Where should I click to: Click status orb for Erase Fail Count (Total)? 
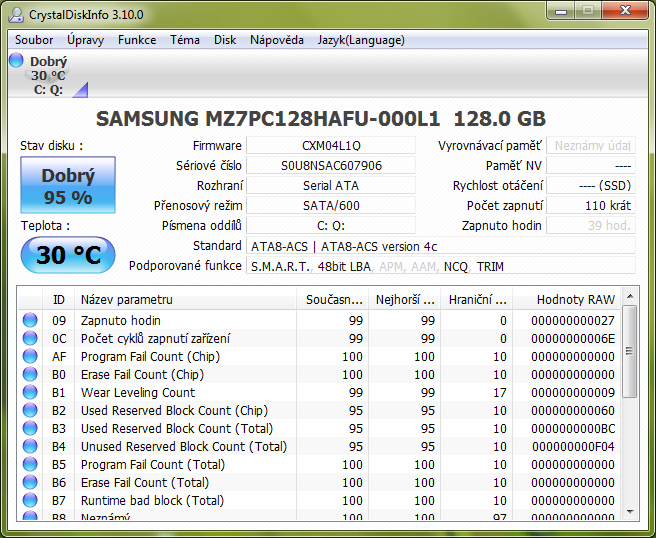30,483
